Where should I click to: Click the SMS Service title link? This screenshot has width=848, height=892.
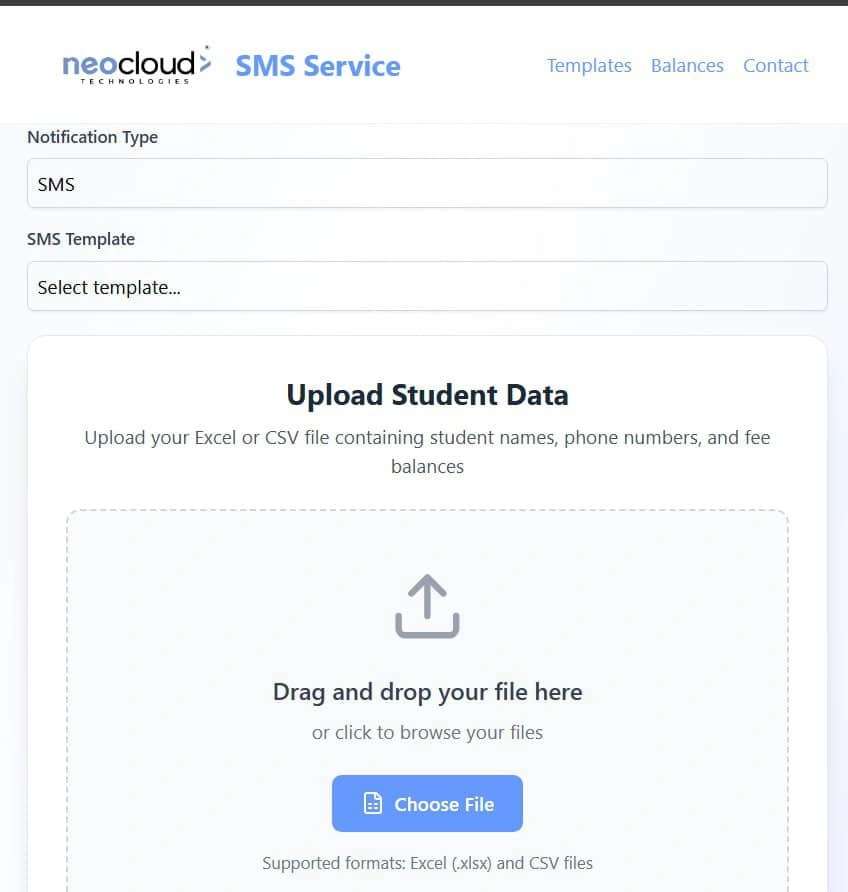318,66
